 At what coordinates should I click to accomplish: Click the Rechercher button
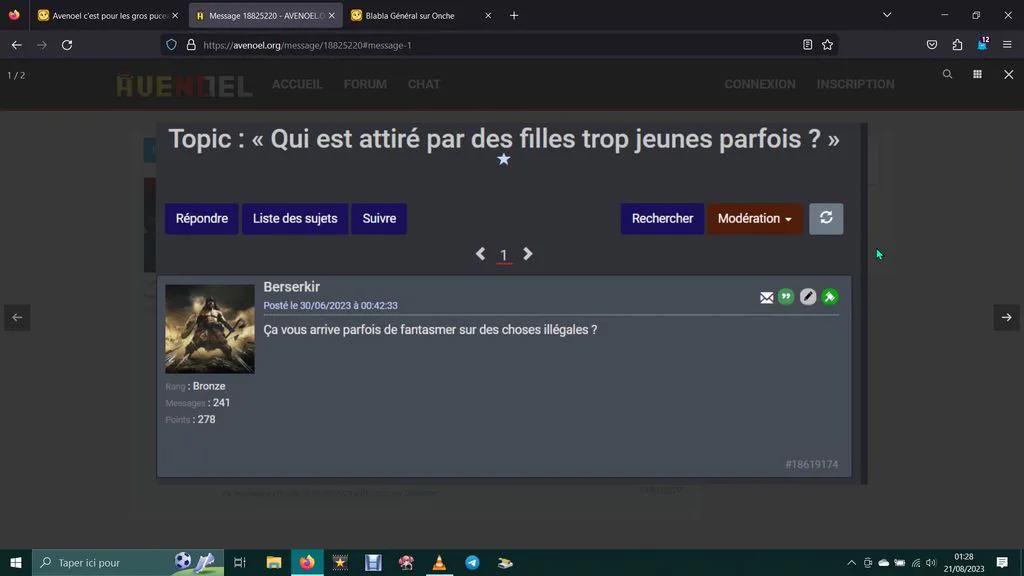[x=662, y=218]
